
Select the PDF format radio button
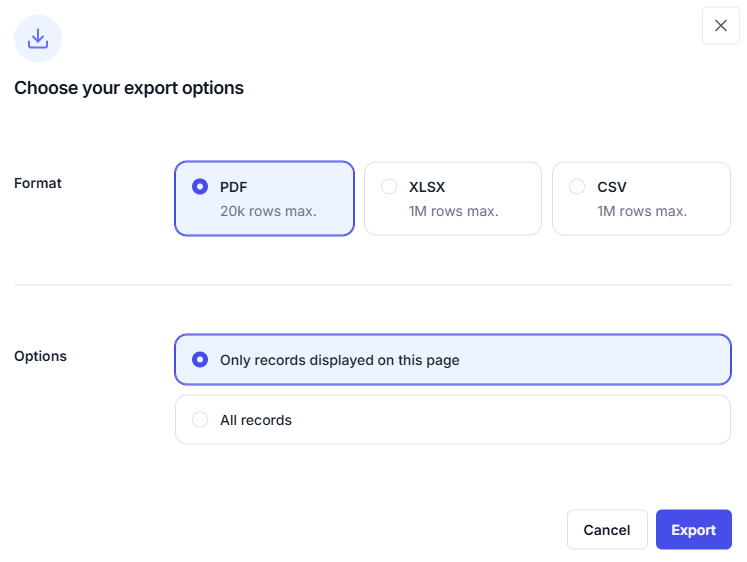point(200,186)
